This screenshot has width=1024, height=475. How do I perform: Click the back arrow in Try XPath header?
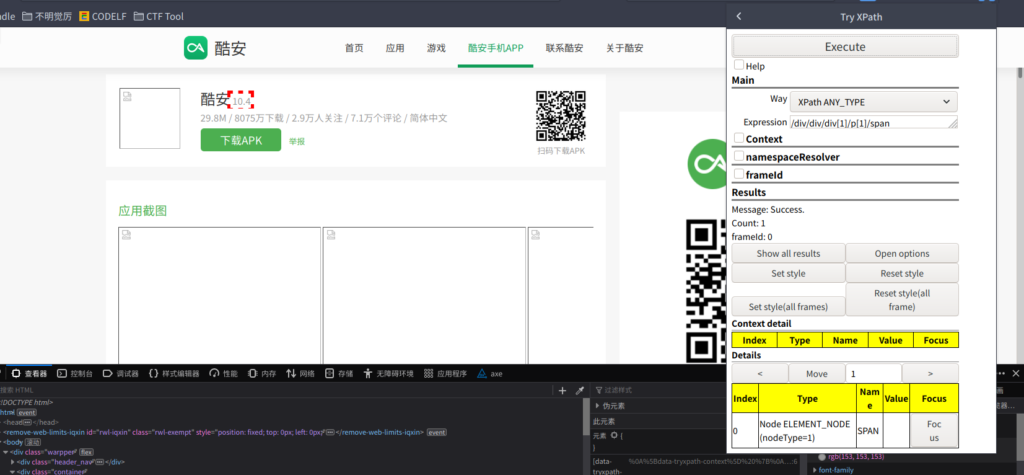point(739,16)
